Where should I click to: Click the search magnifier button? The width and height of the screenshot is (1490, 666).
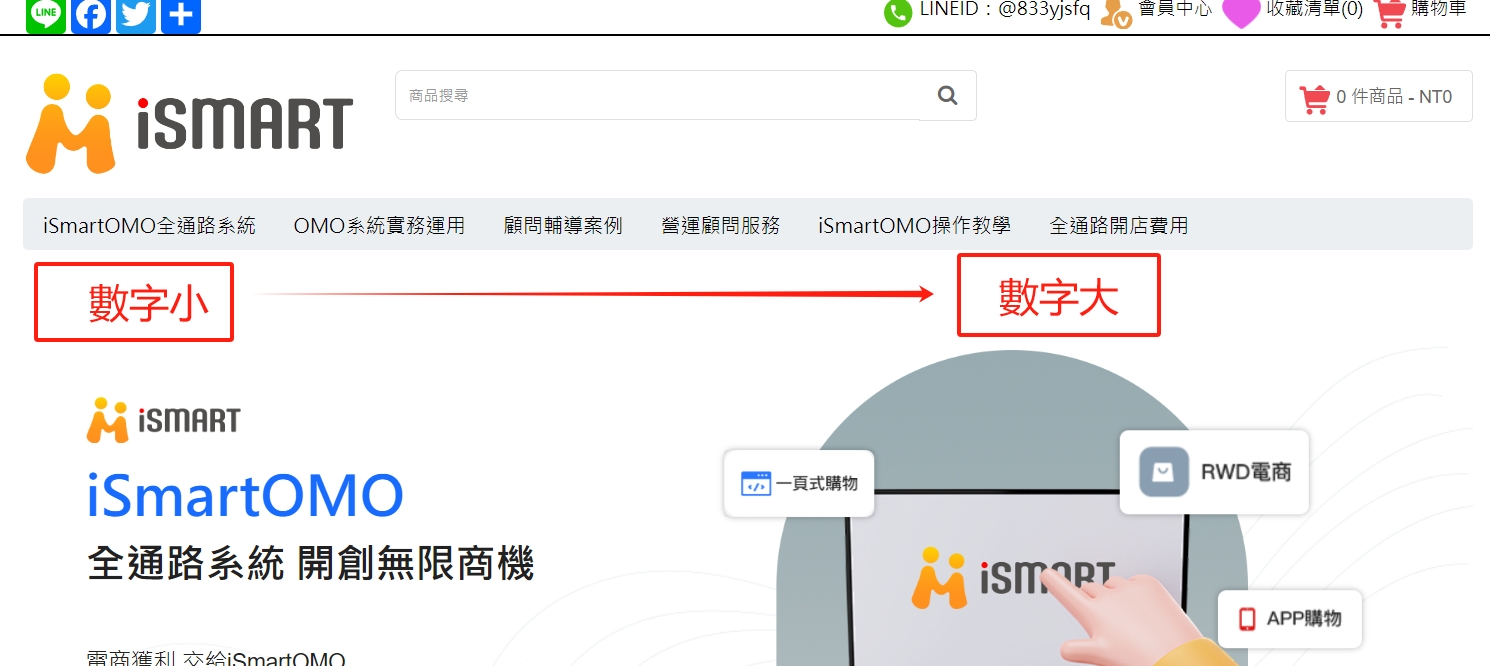pyautogui.click(x=948, y=96)
